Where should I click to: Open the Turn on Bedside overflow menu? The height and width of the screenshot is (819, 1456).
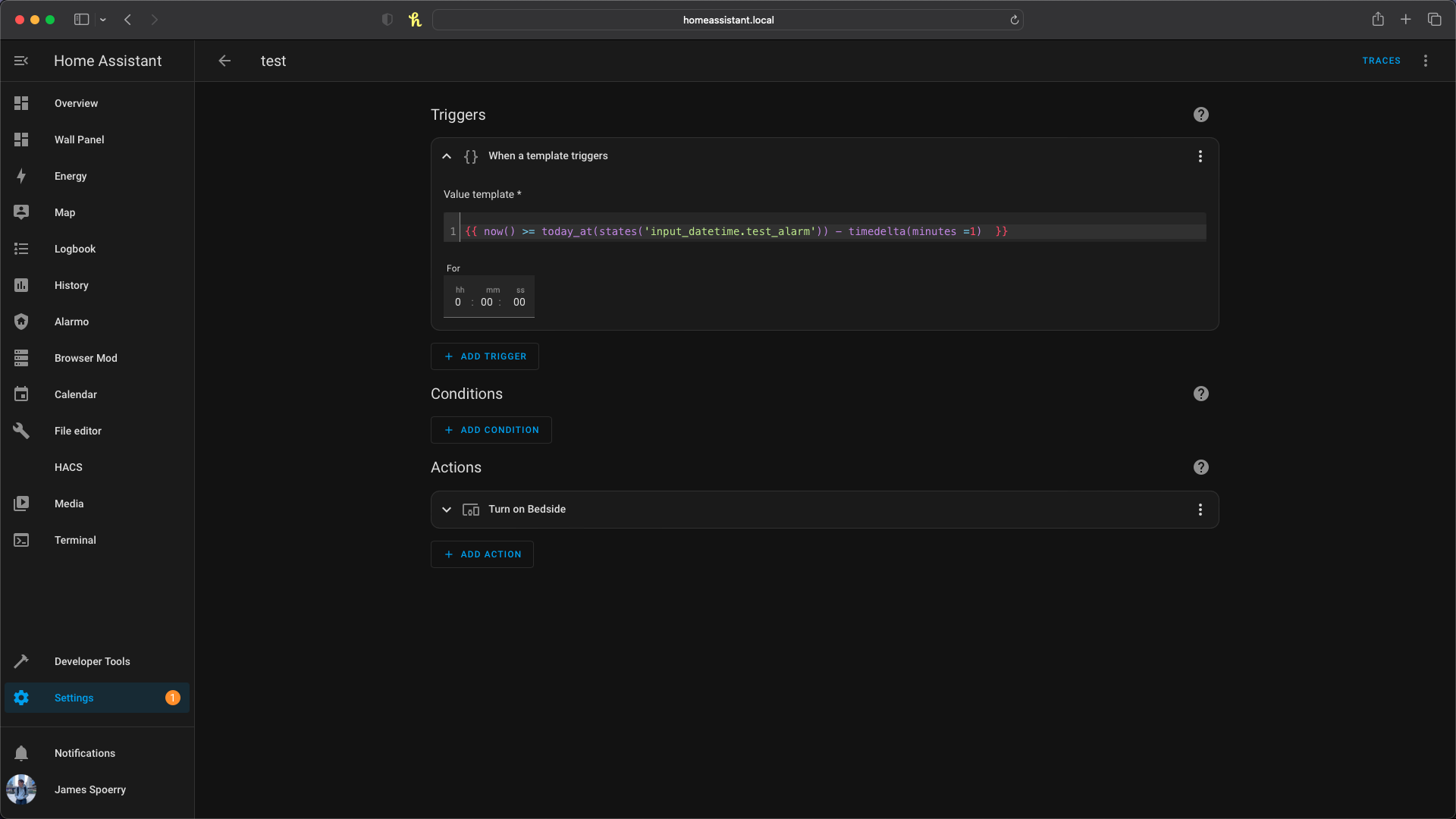[x=1200, y=510]
